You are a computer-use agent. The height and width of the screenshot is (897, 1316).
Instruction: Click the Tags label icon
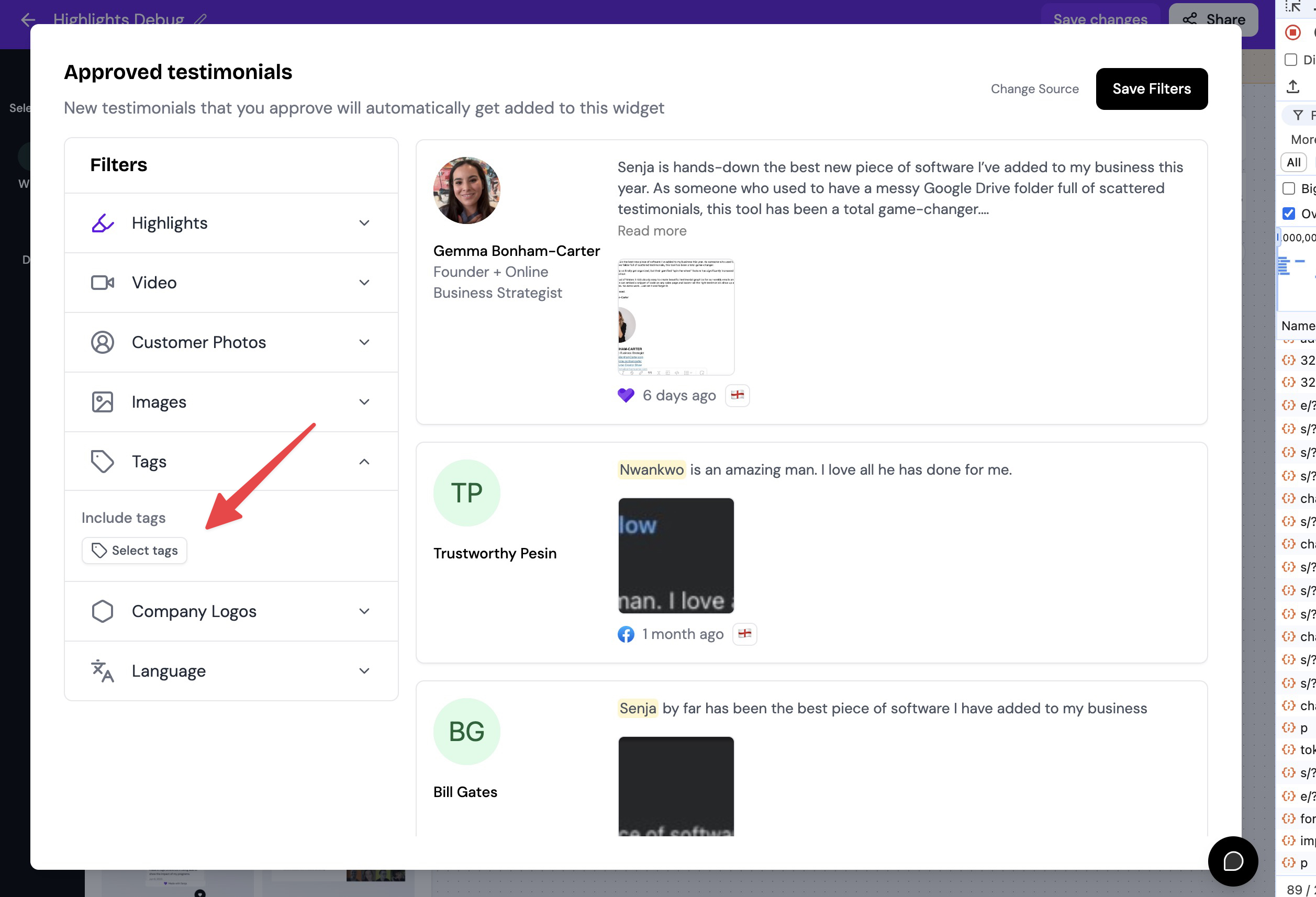[x=103, y=462]
